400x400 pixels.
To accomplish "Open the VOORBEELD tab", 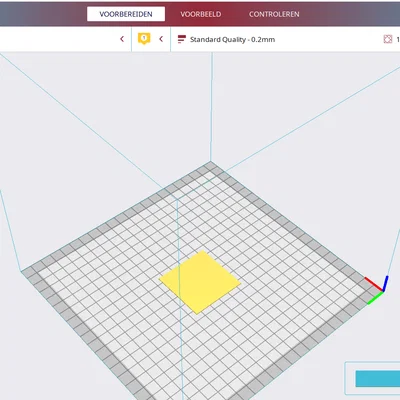I will tap(201, 14).
